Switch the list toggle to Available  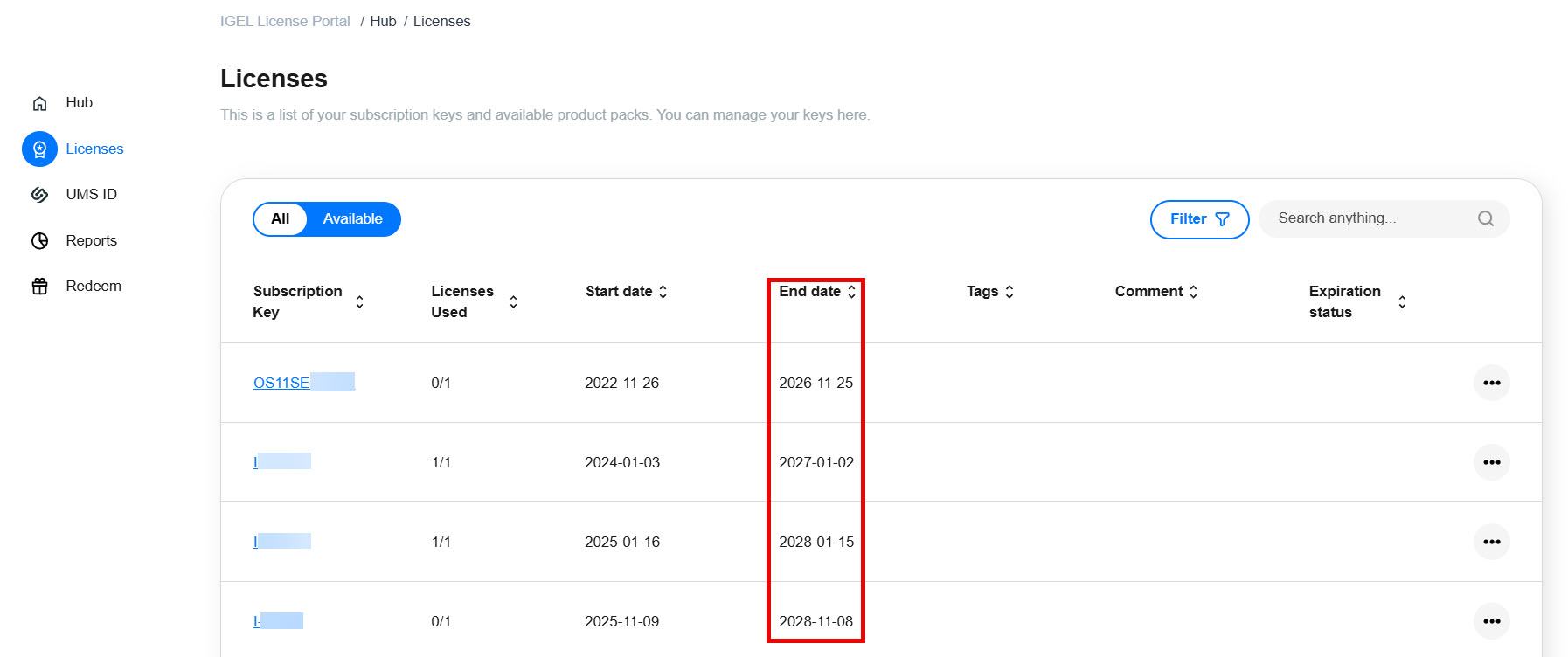pyautogui.click(x=352, y=219)
